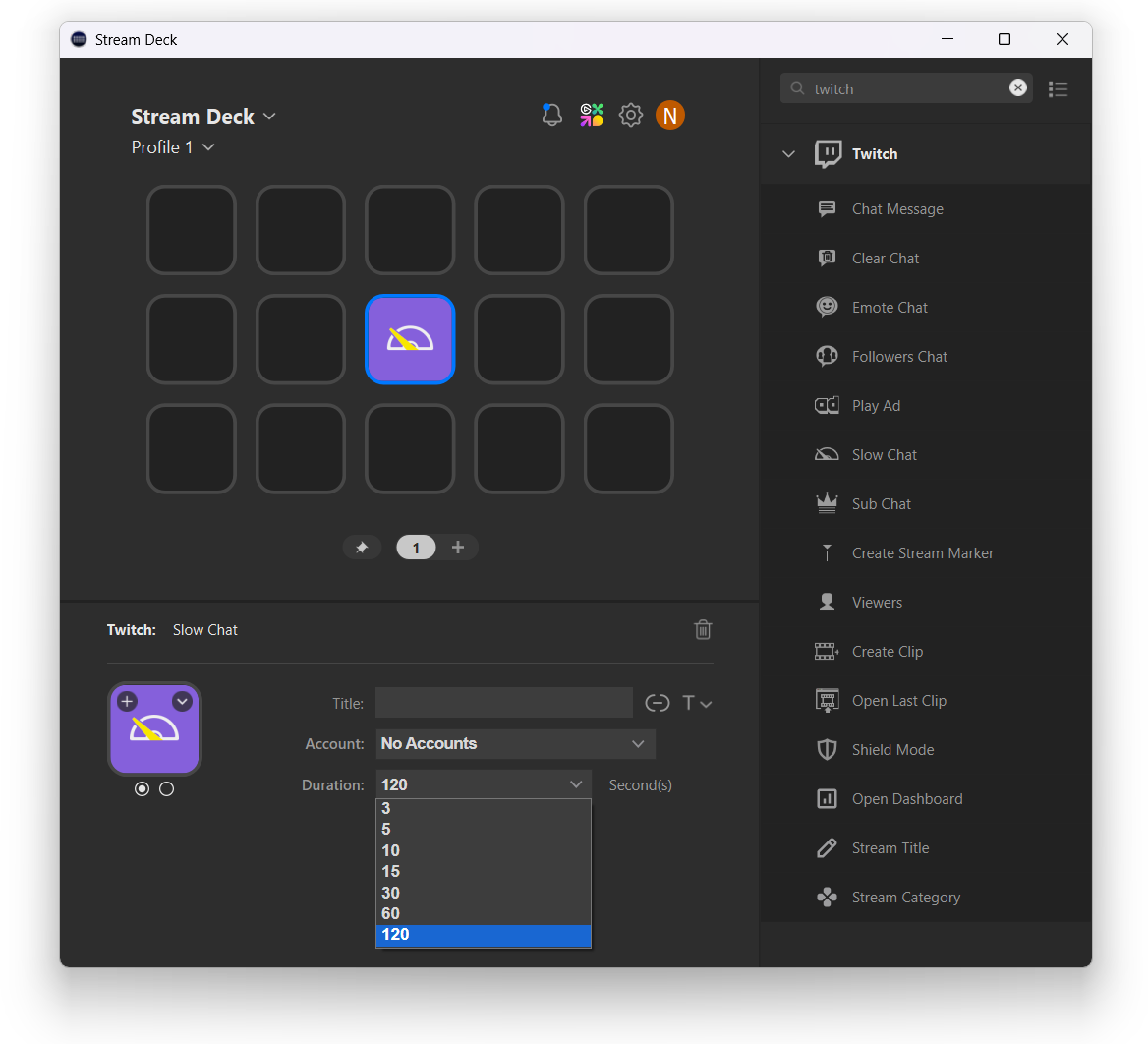Open the key icon chevron menu

click(x=182, y=701)
